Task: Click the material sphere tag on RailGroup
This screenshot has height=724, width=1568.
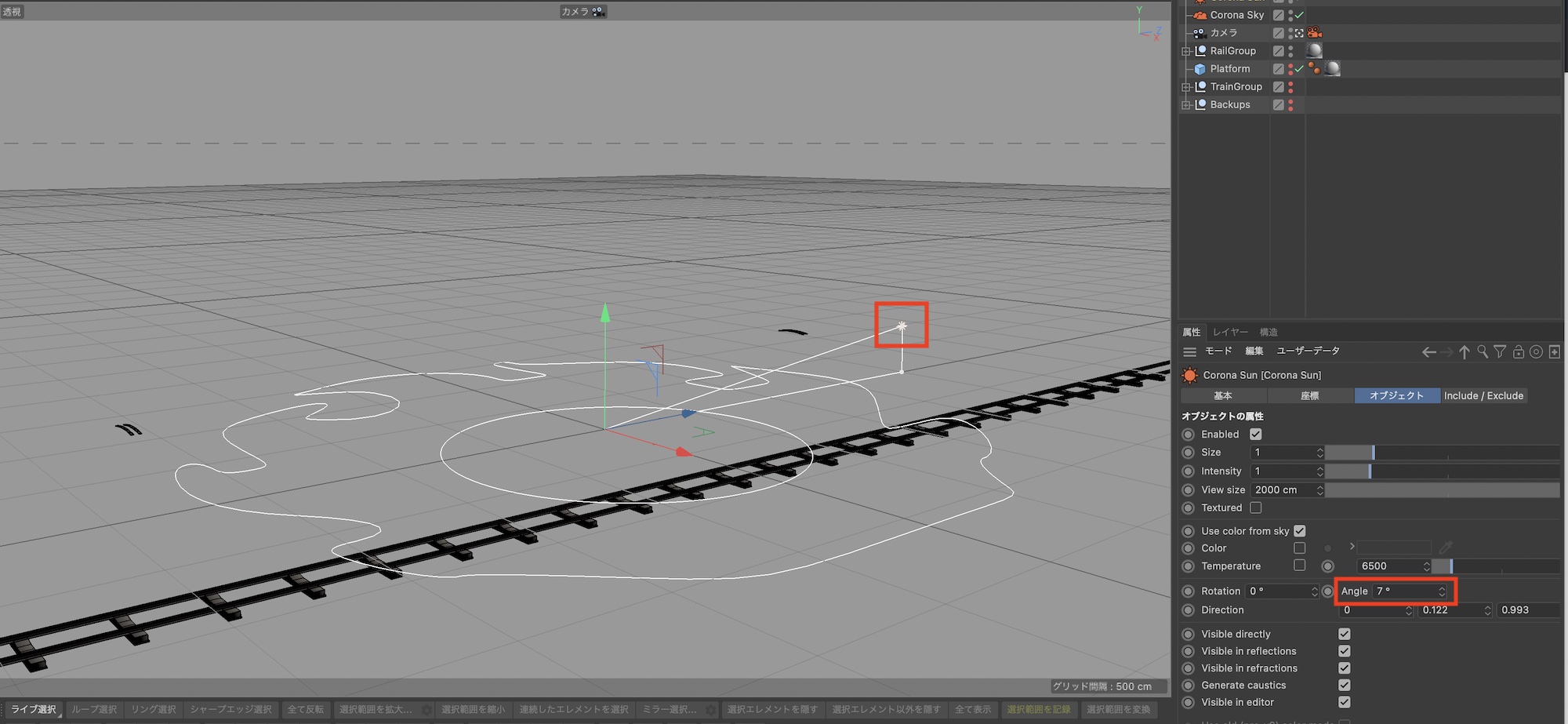Action: click(x=1315, y=51)
